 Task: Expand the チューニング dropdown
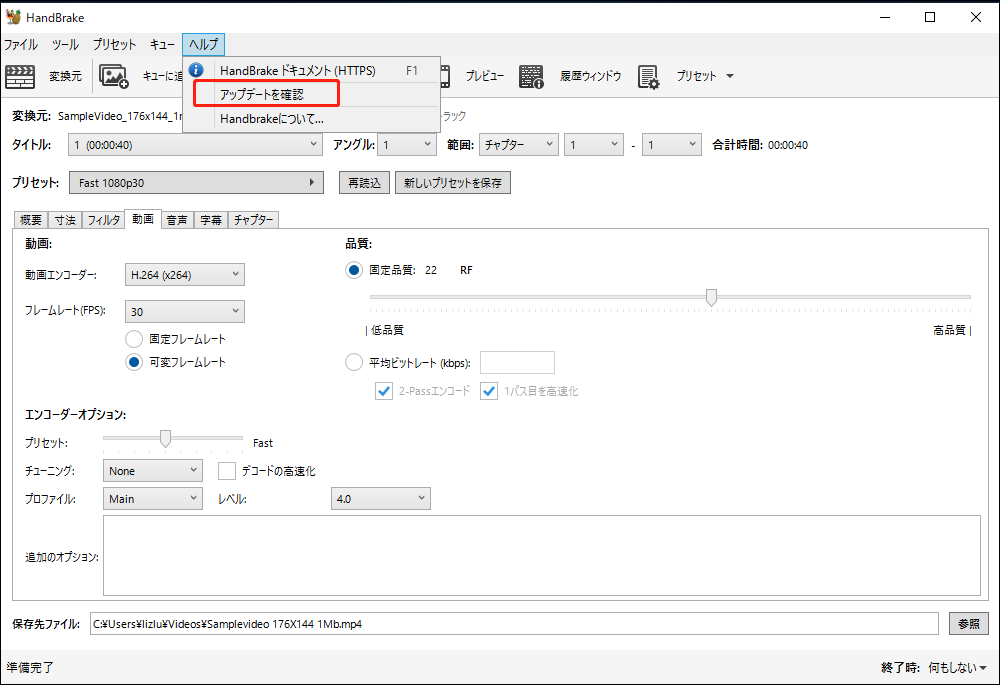click(152, 470)
